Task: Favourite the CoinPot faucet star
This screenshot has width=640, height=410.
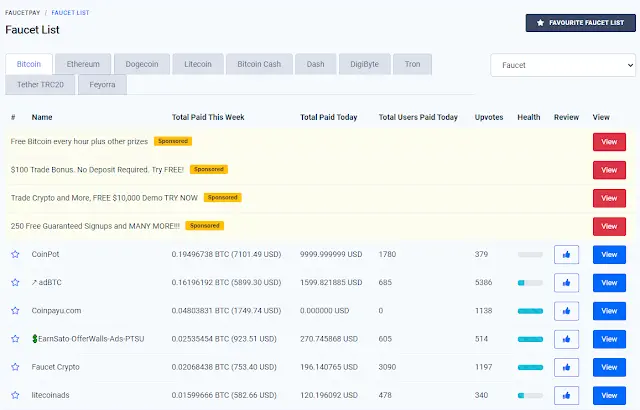Action: tap(15, 255)
